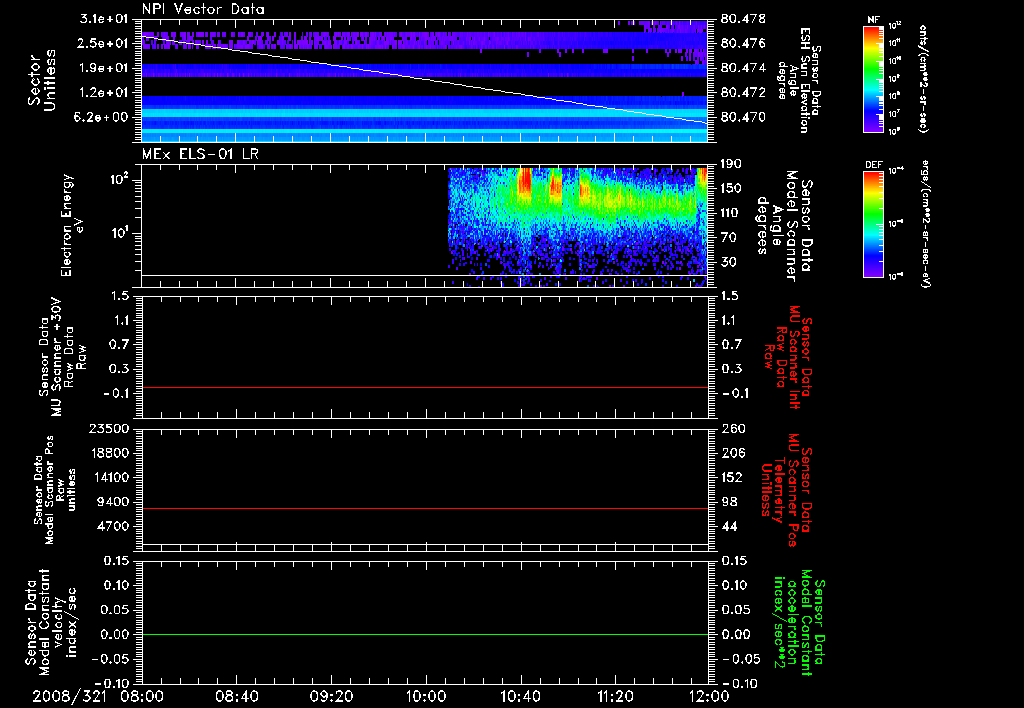
Task: Click the 80.474 sun elevation tick label
Action: tap(743, 68)
